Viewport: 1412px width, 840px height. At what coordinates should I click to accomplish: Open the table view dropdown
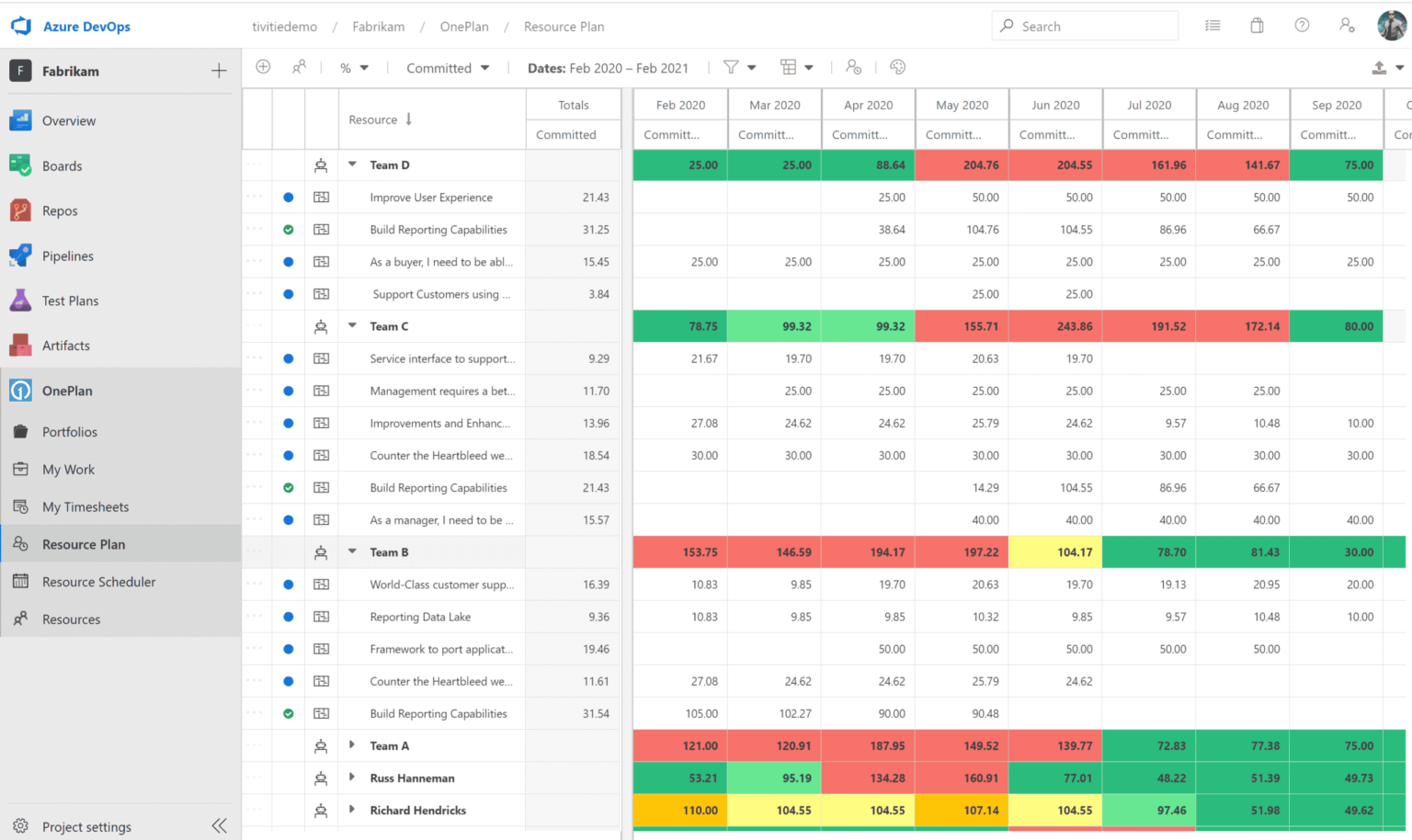tap(796, 67)
